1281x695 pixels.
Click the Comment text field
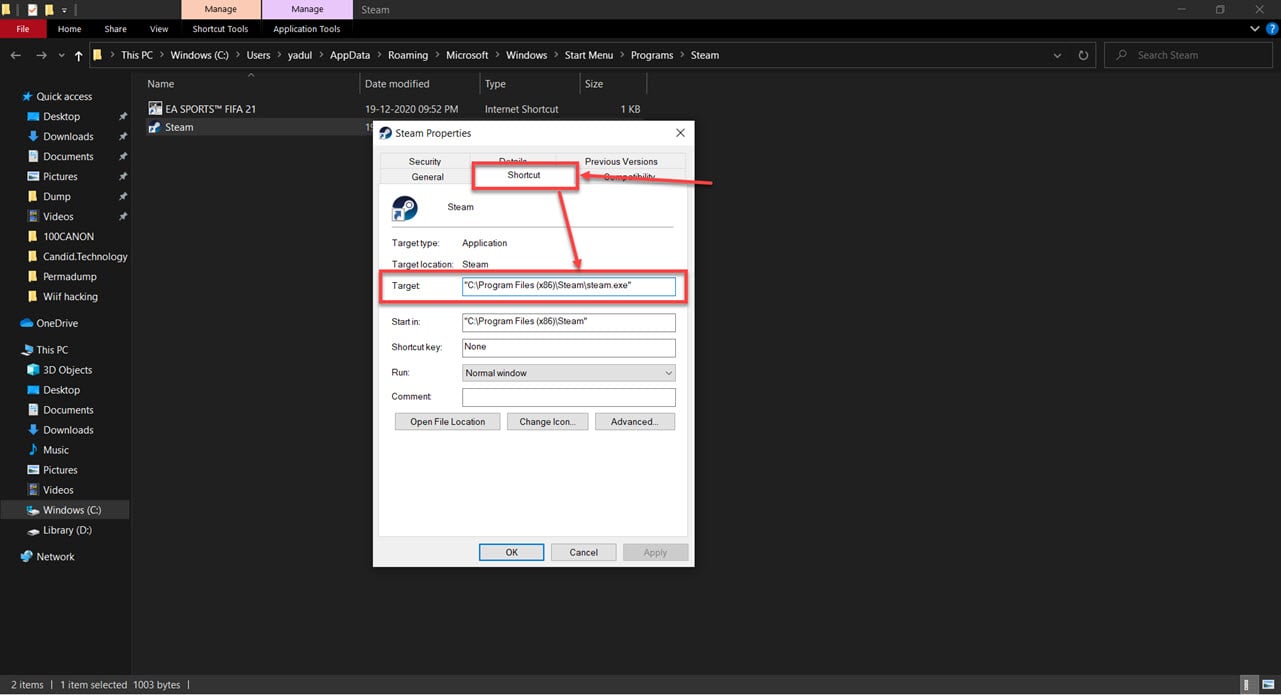click(x=568, y=397)
